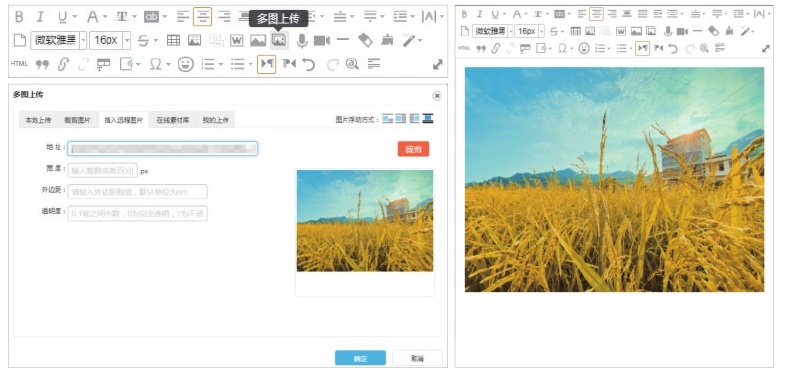This screenshot has height=374, width=786.
Task: Toggle center alignment in the left editor toolbar
Action: point(203,17)
